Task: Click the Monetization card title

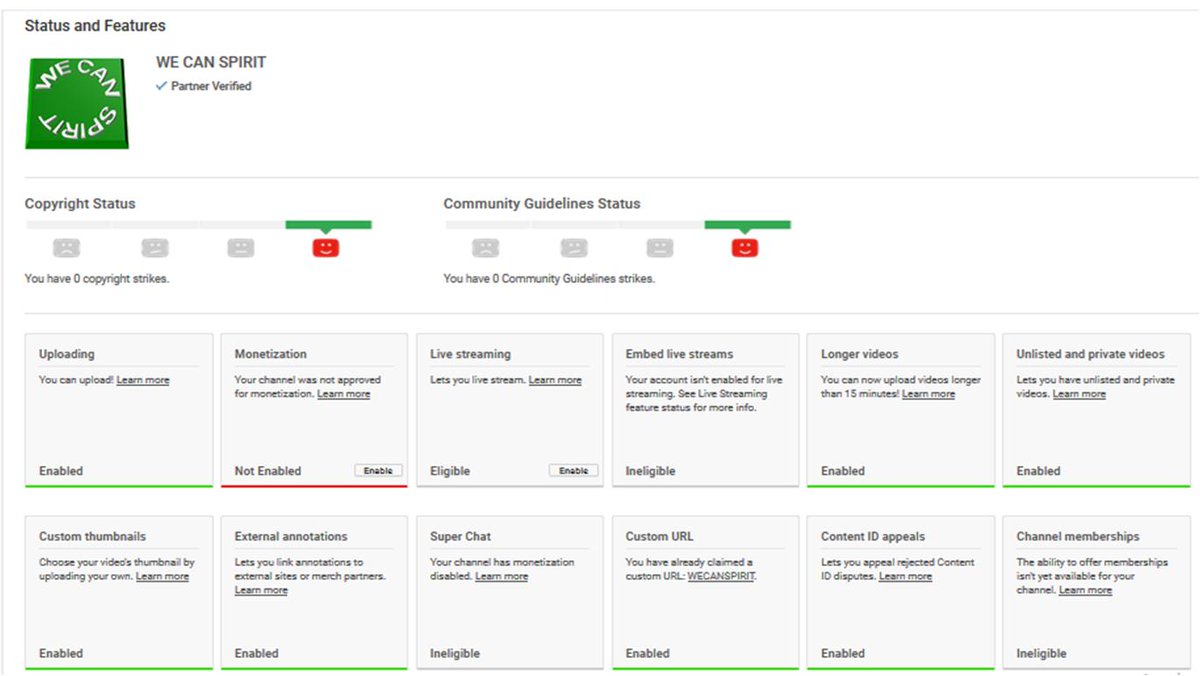Action: [x=271, y=354]
